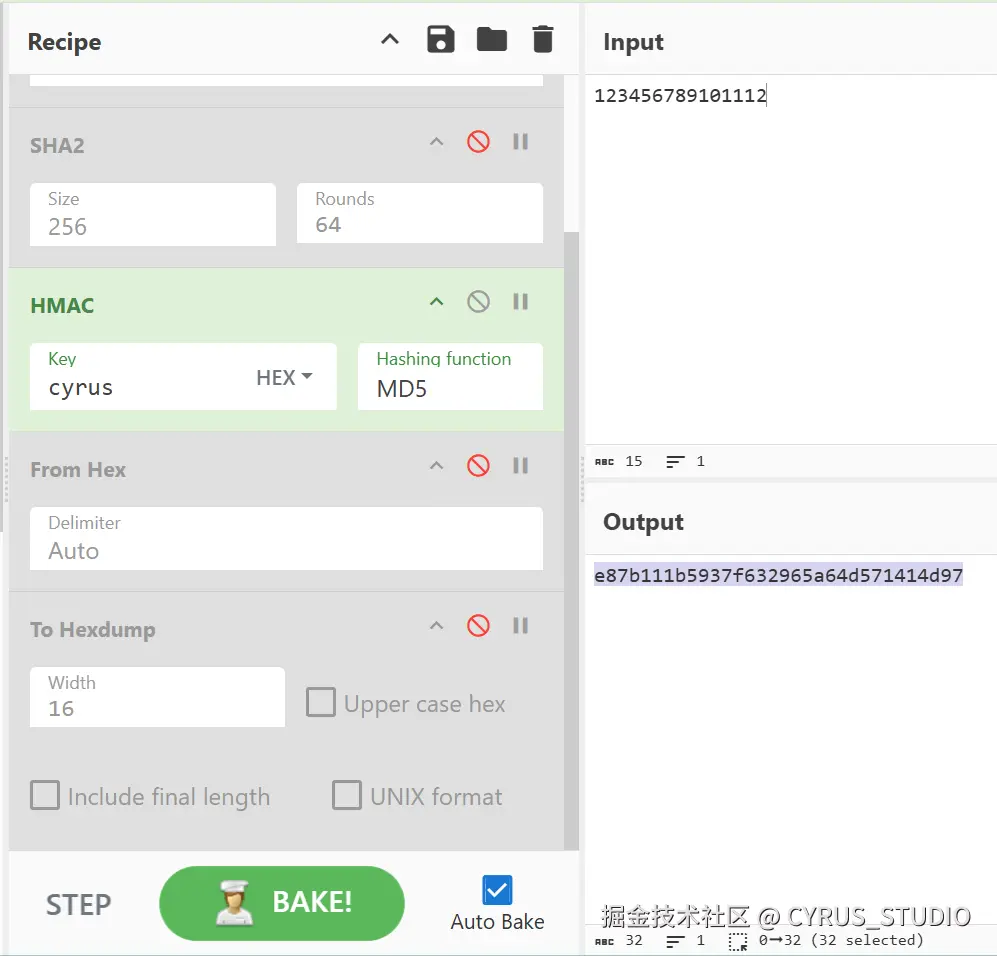Image resolution: width=997 pixels, height=956 pixels.
Task: Load a recipe via the folder icon
Action: [492, 39]
